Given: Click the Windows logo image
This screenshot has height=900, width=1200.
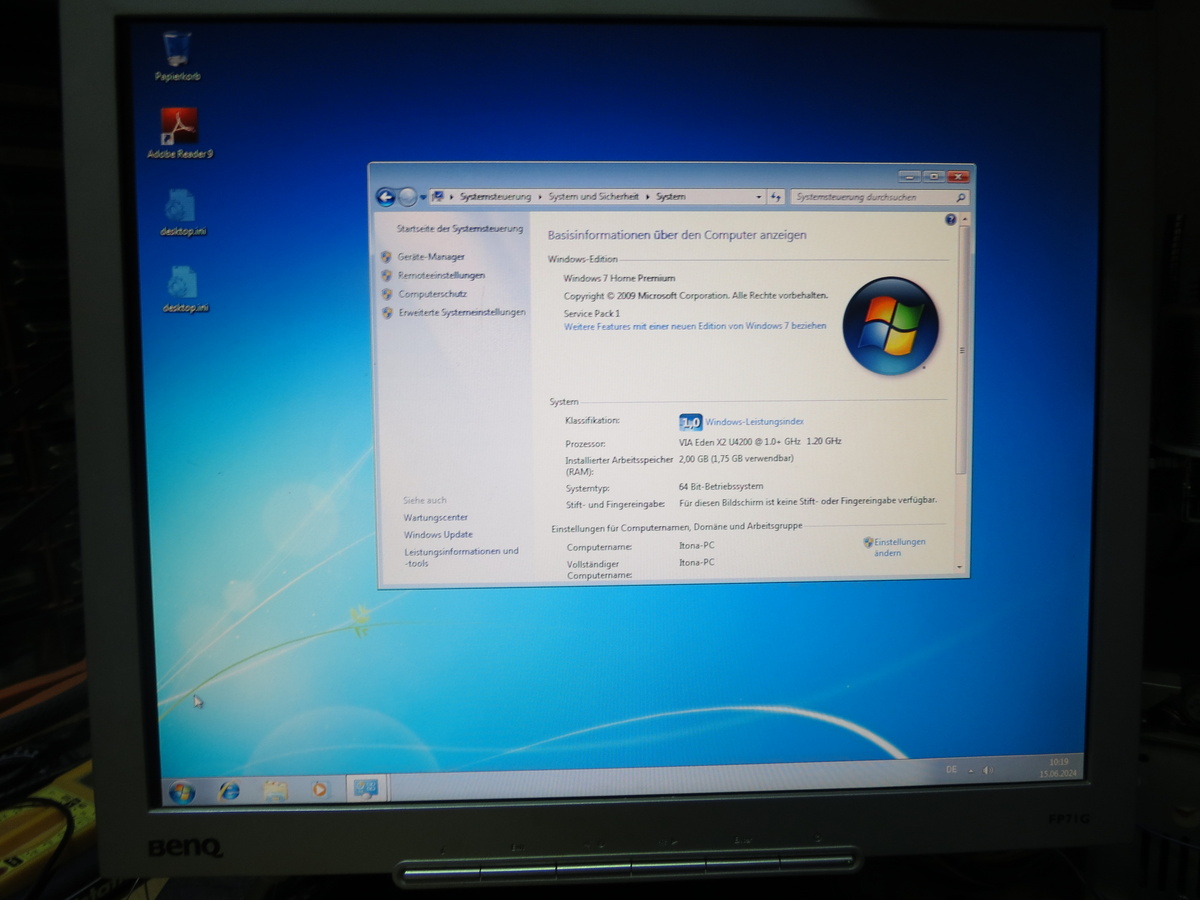Looking at the screenshot, I should point(890,326).
